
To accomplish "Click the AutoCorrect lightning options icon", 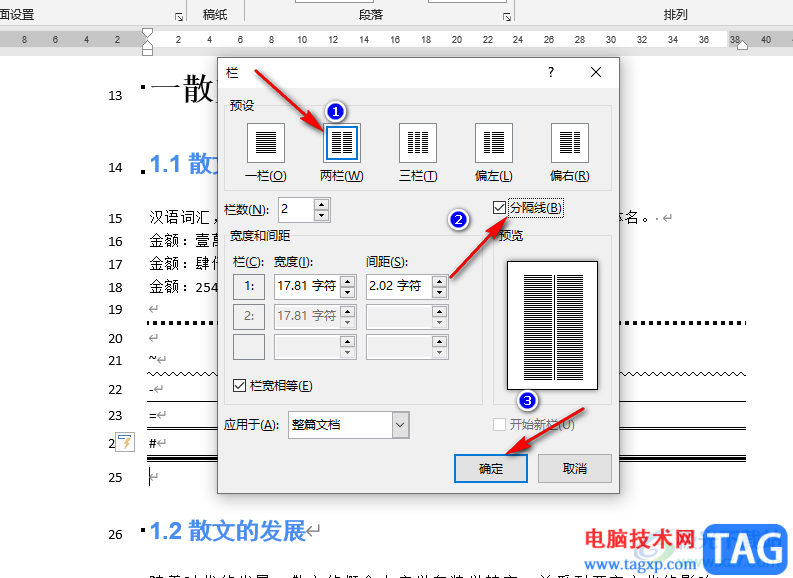I will (125, 442).
